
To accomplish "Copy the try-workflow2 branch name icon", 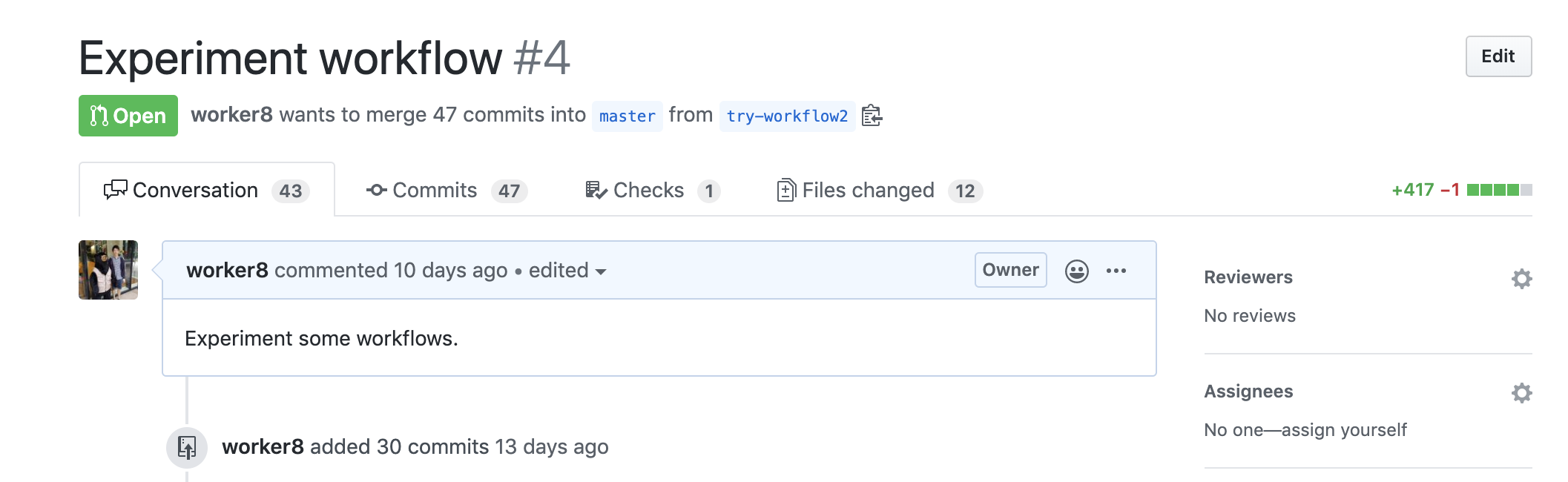I will point(872,116).
